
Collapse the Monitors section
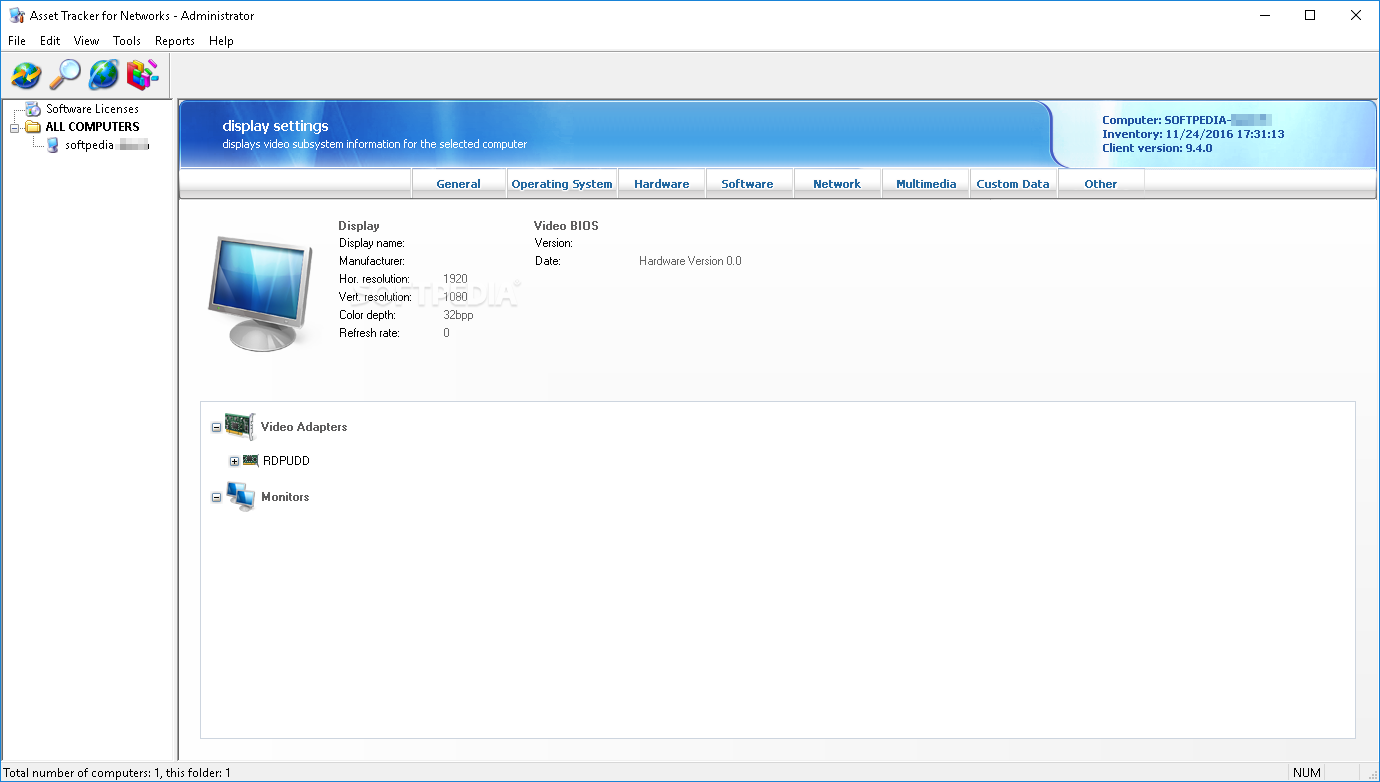(x=216, y=498)
